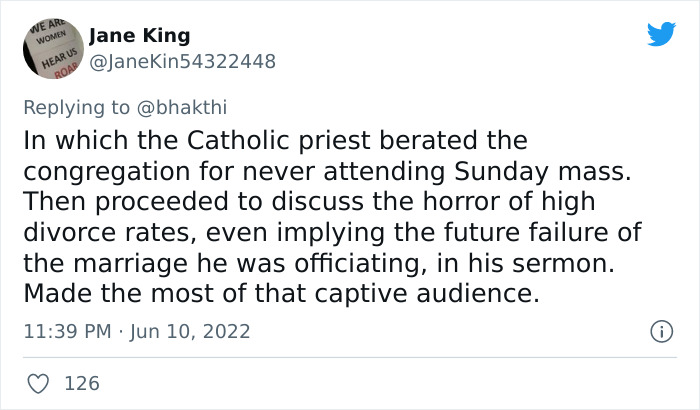700x410 pixels.
Task: Open the 11:39 PM timestamp link
Action: (x=65, y=331)
